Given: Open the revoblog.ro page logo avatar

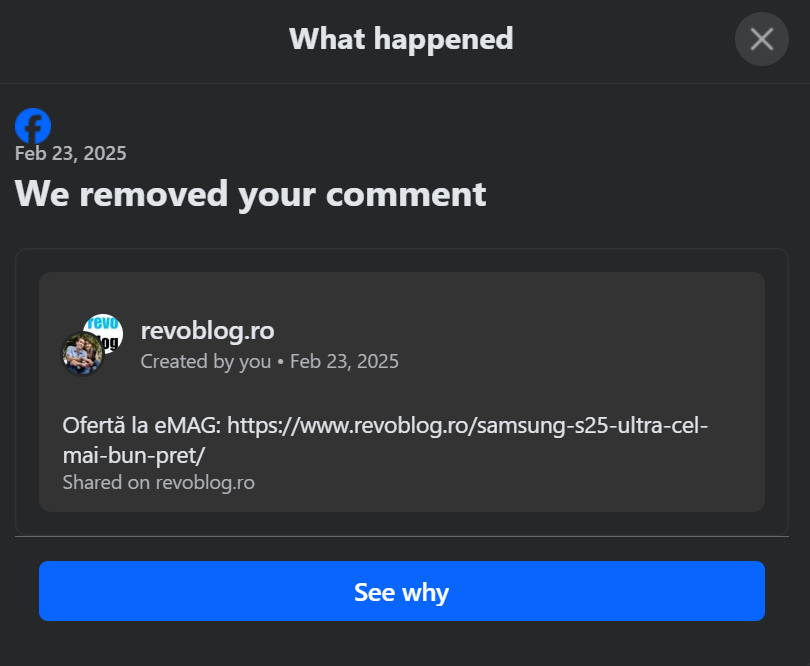Looking at the screenshot, I should 104,333.
